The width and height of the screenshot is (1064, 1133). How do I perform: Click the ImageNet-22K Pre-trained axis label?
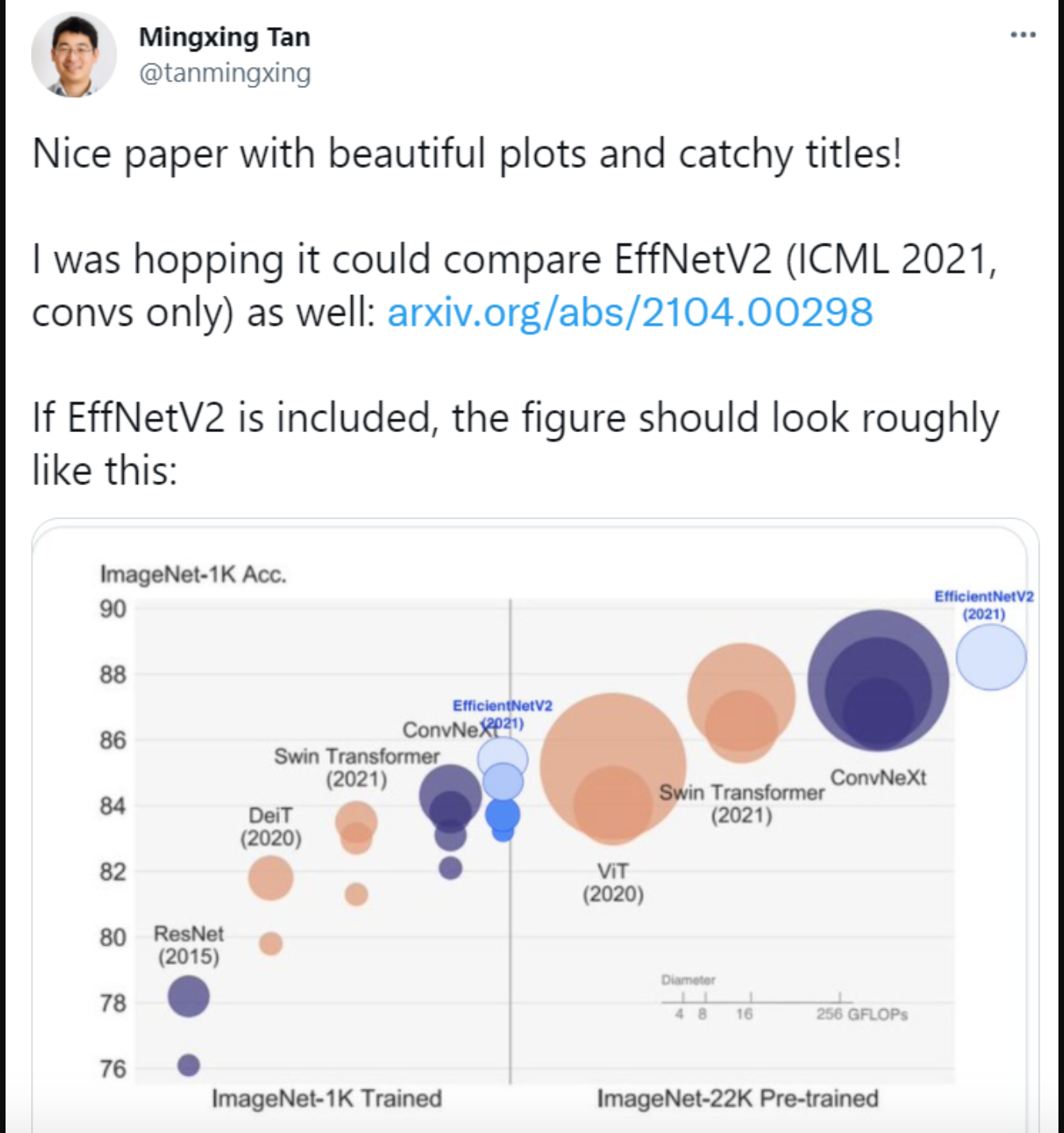737,1098
